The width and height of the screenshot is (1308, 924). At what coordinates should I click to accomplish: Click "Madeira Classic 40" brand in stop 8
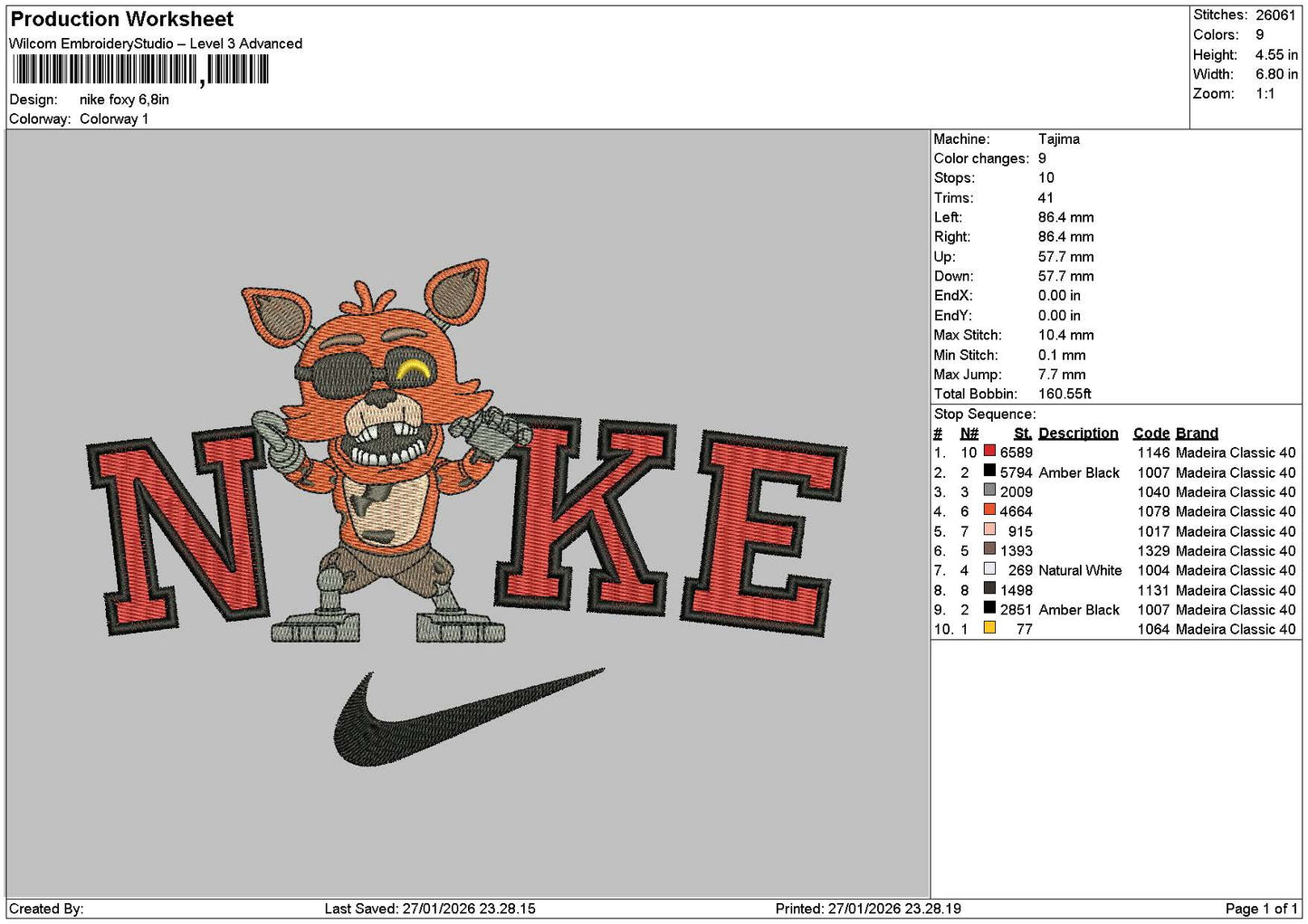(1236, 590)
